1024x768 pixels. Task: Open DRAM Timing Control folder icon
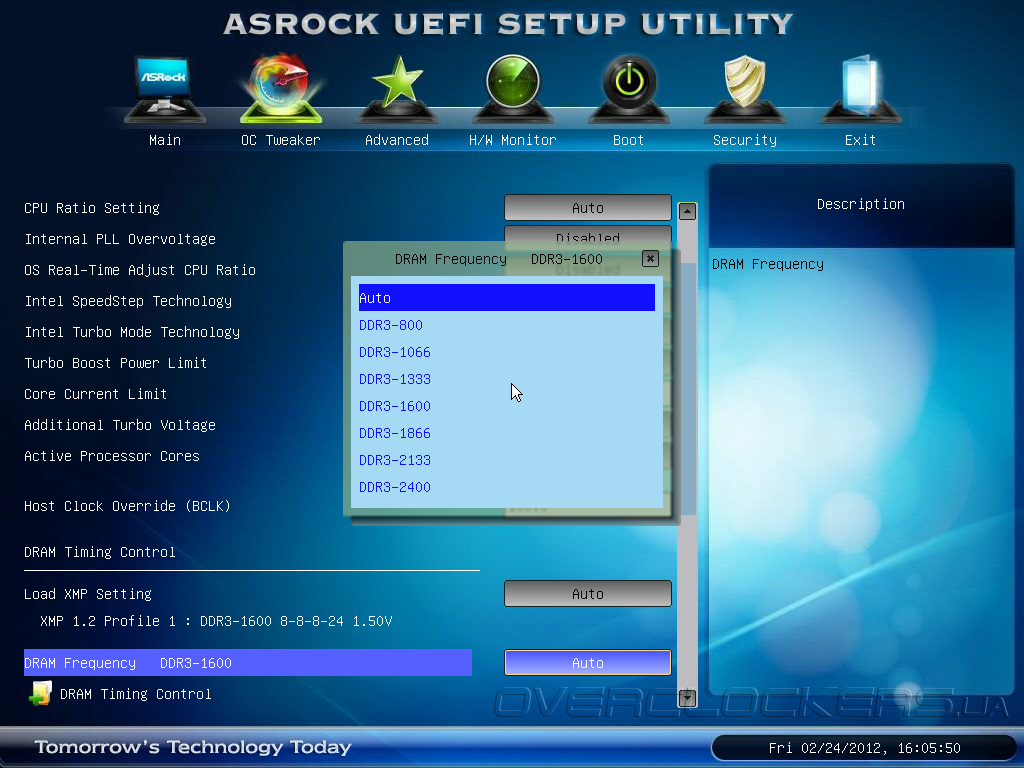(x=40, y=694)
